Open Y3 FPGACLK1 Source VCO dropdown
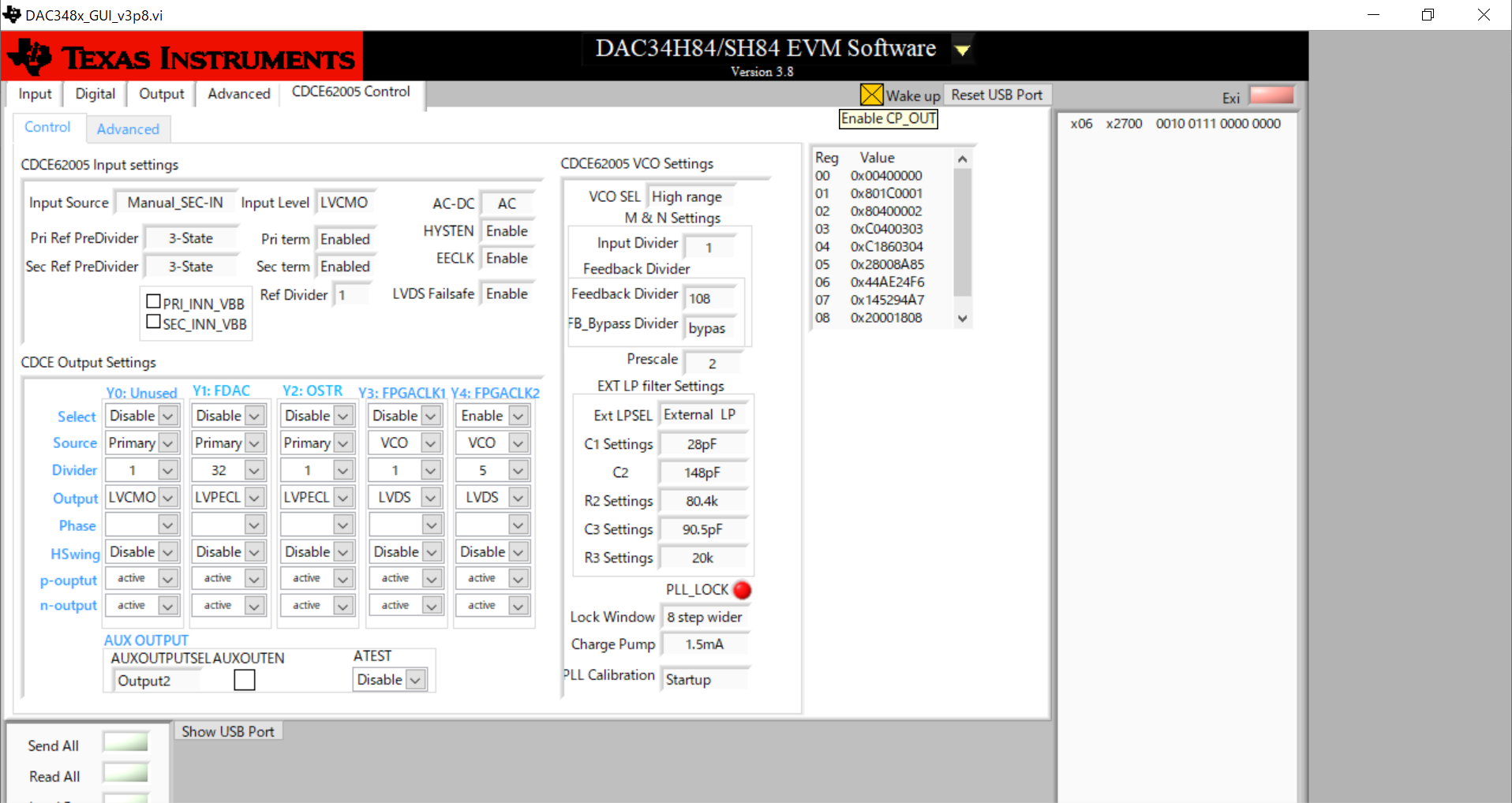 coord(405,443)
